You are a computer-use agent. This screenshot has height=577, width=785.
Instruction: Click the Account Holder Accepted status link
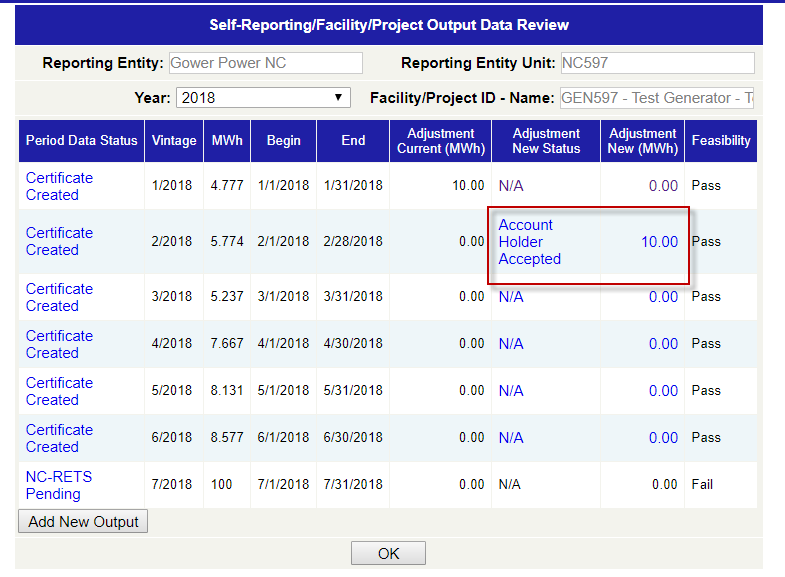[x=529, y=242]
